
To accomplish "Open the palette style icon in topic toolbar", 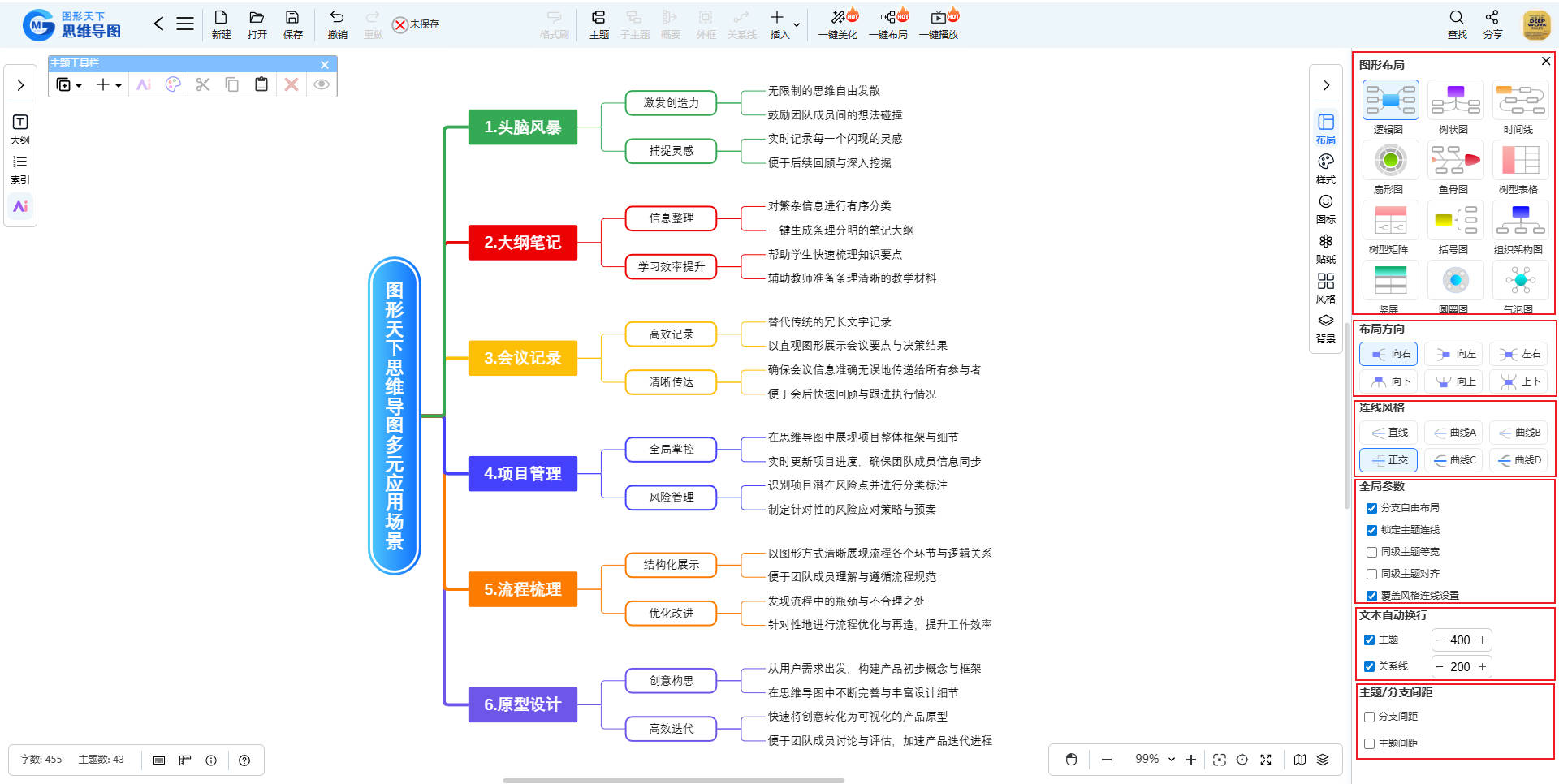I will (173, 84).
